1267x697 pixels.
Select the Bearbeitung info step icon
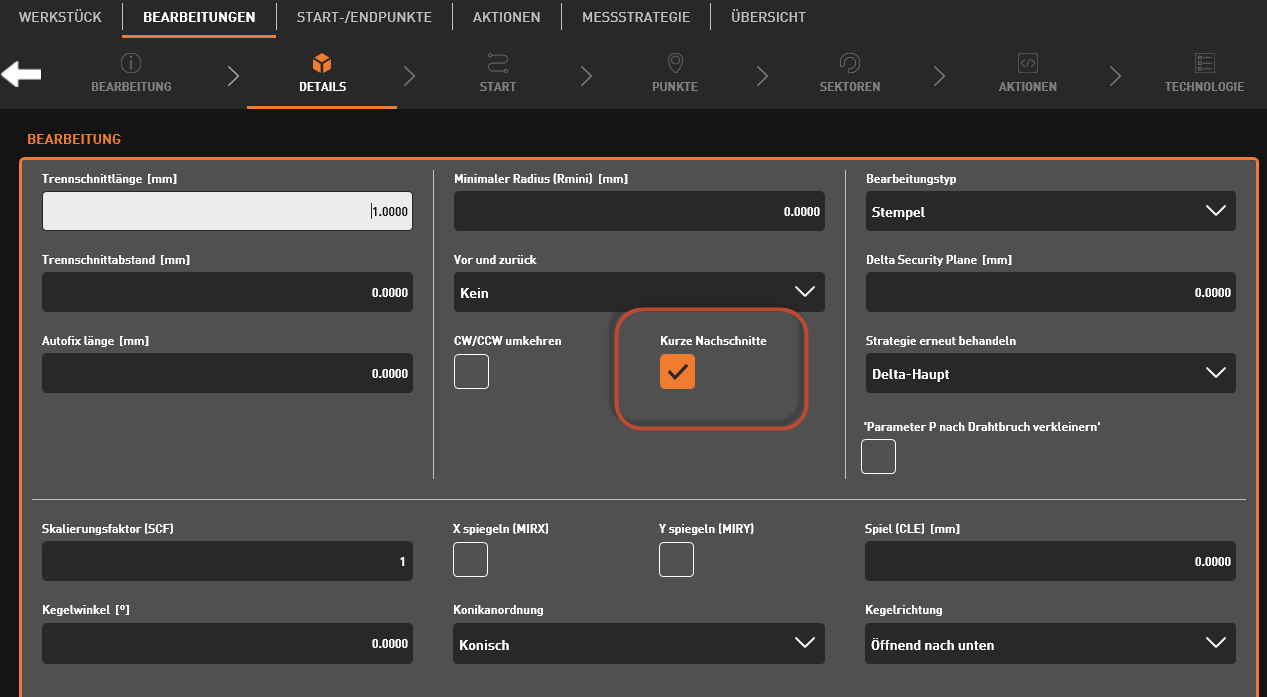click(x=131, y=64)
